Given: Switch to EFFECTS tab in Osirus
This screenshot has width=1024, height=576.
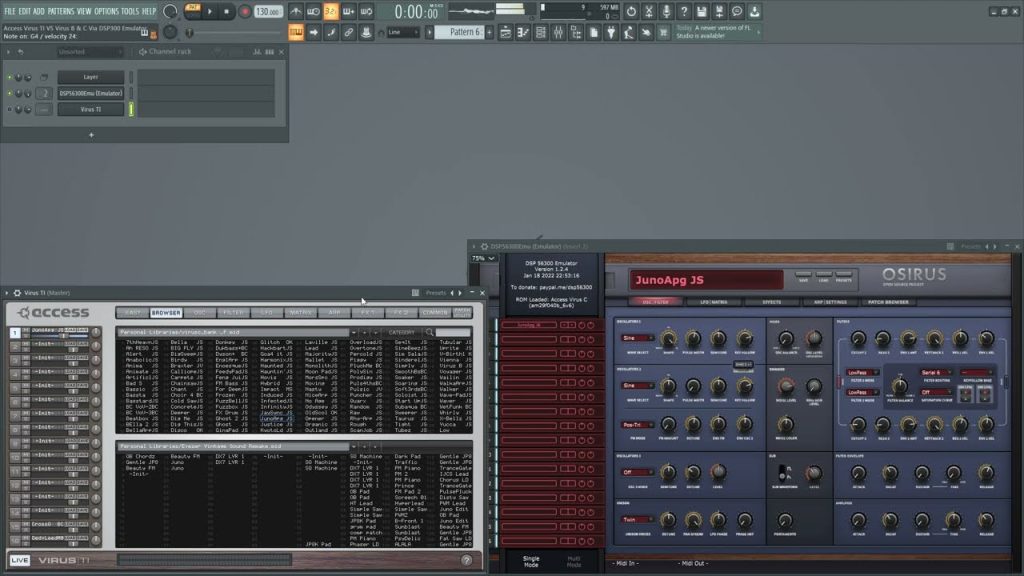Looking at the screenshot, I should click(771, 302).
